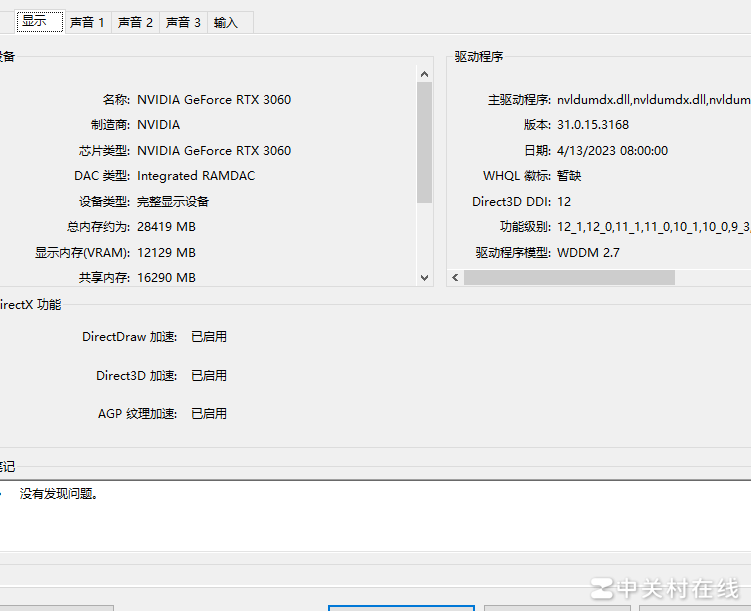Click the 没有发现问题 notes text area
Viewport: 751px width, 611px height.
pyautogui.click(x=60, y=494)
